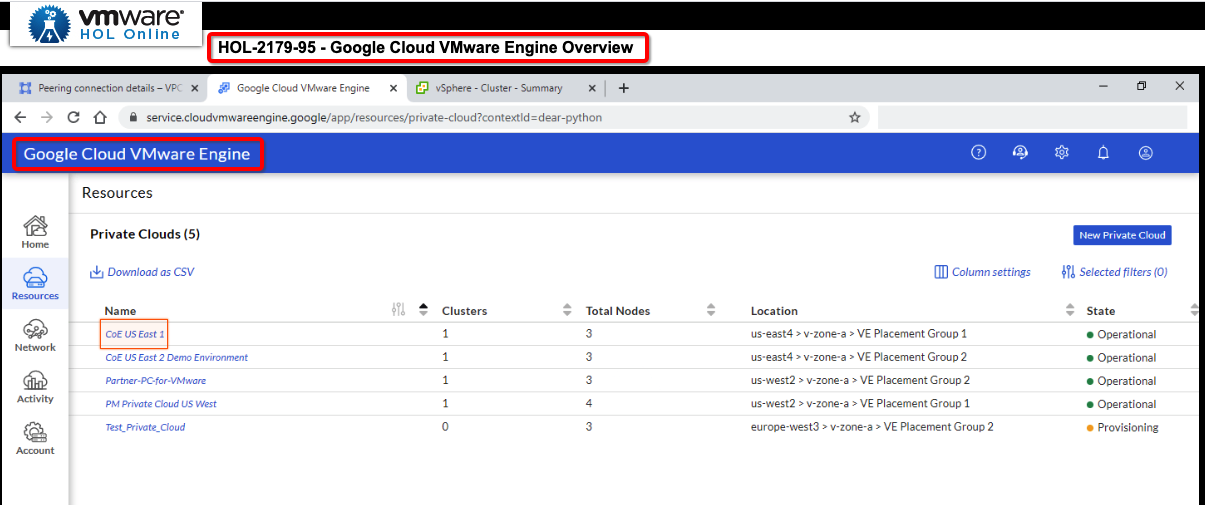This screenshot has height=505, width=1205.
Task: Click the Google Cloud VMware Engine header title
Action: pos(137,154)
